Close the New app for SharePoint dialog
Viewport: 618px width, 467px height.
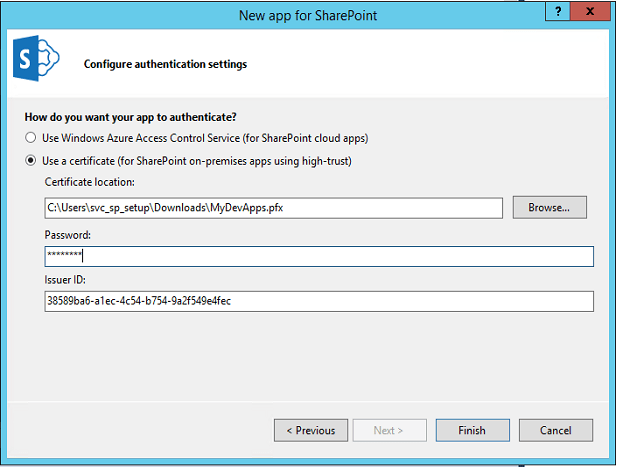pyautogui.click(x=590, y=11)
